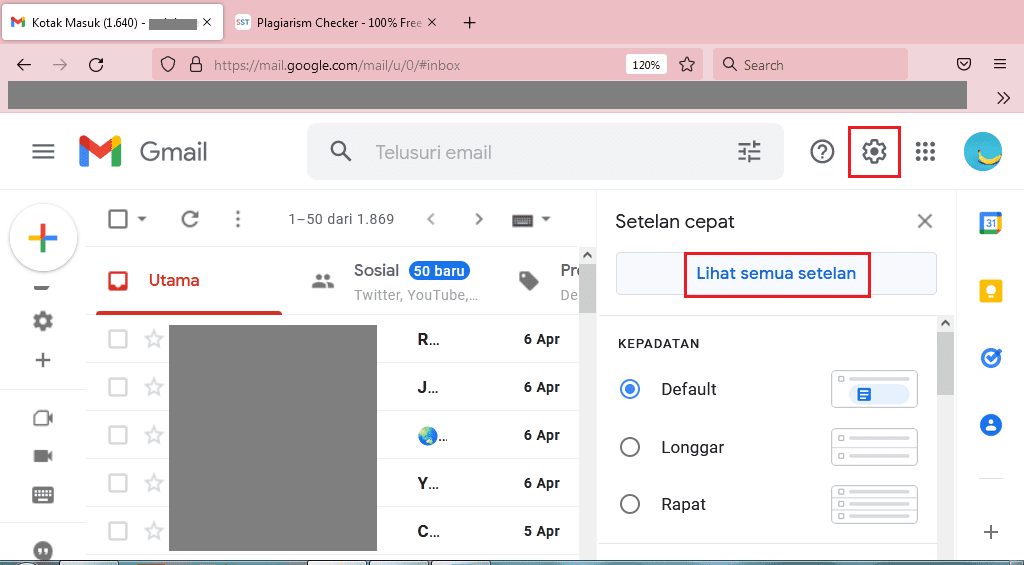
Task: Click the sidebar gear manage labels icon
Action: [x=43, y=321]
